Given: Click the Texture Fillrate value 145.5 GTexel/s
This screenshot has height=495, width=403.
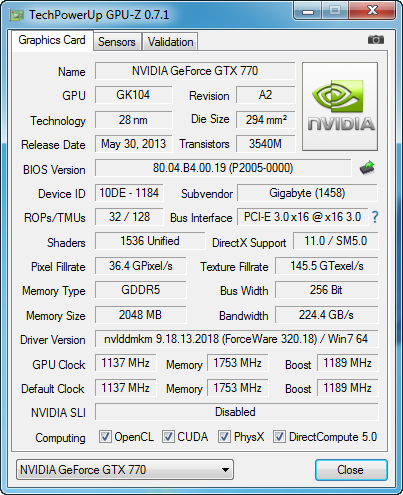Looking at the screenshot, I should coord(327,266).
